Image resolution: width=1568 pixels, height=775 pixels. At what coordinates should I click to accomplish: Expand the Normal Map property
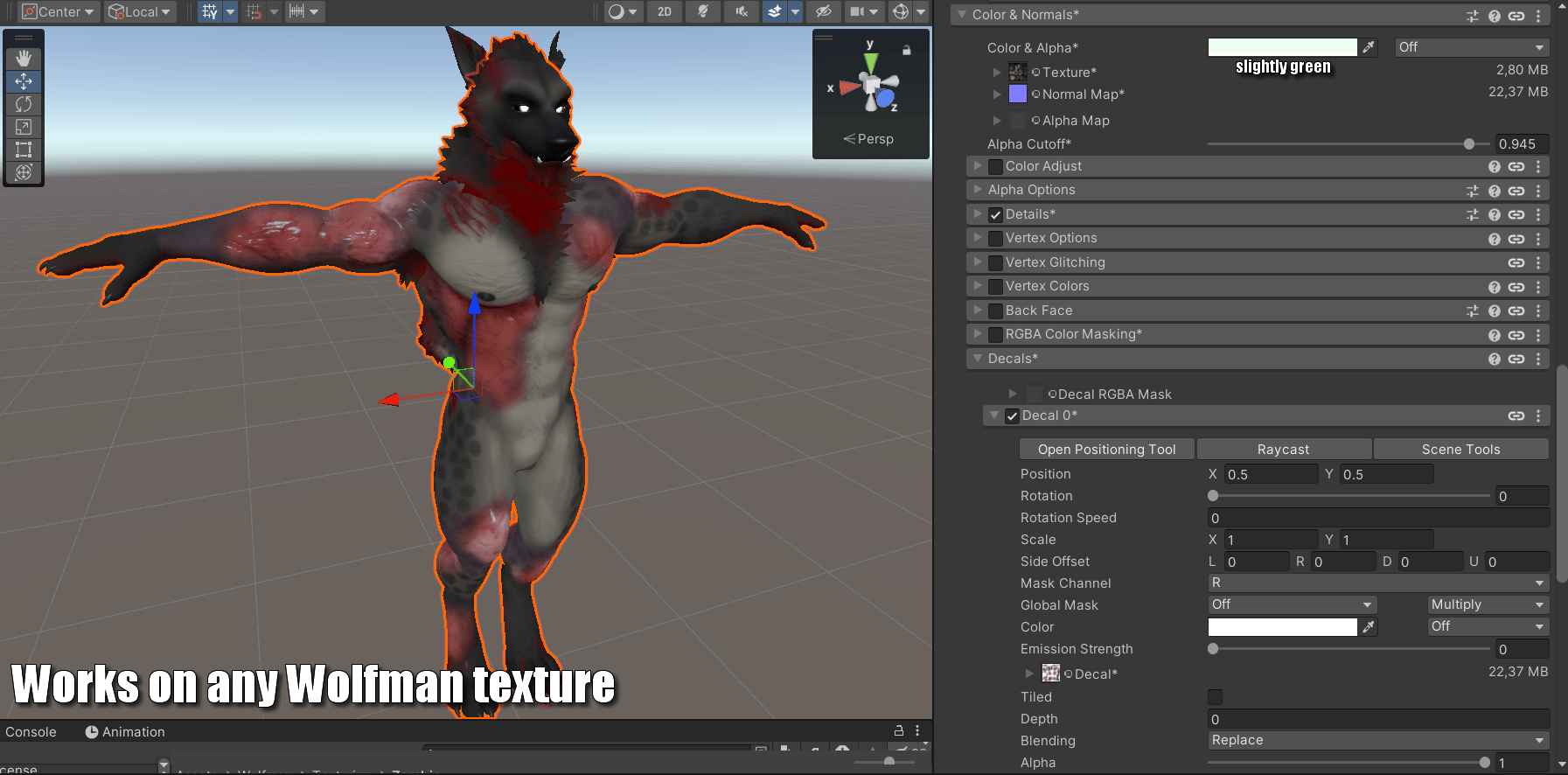pyautogui.click(x=997, y=94)
